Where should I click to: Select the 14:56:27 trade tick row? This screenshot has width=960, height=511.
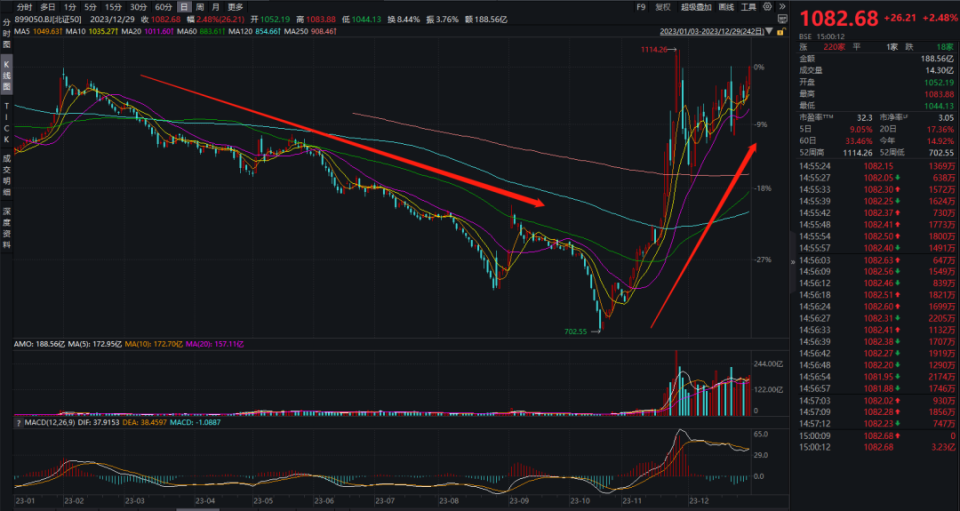[876, 318]
